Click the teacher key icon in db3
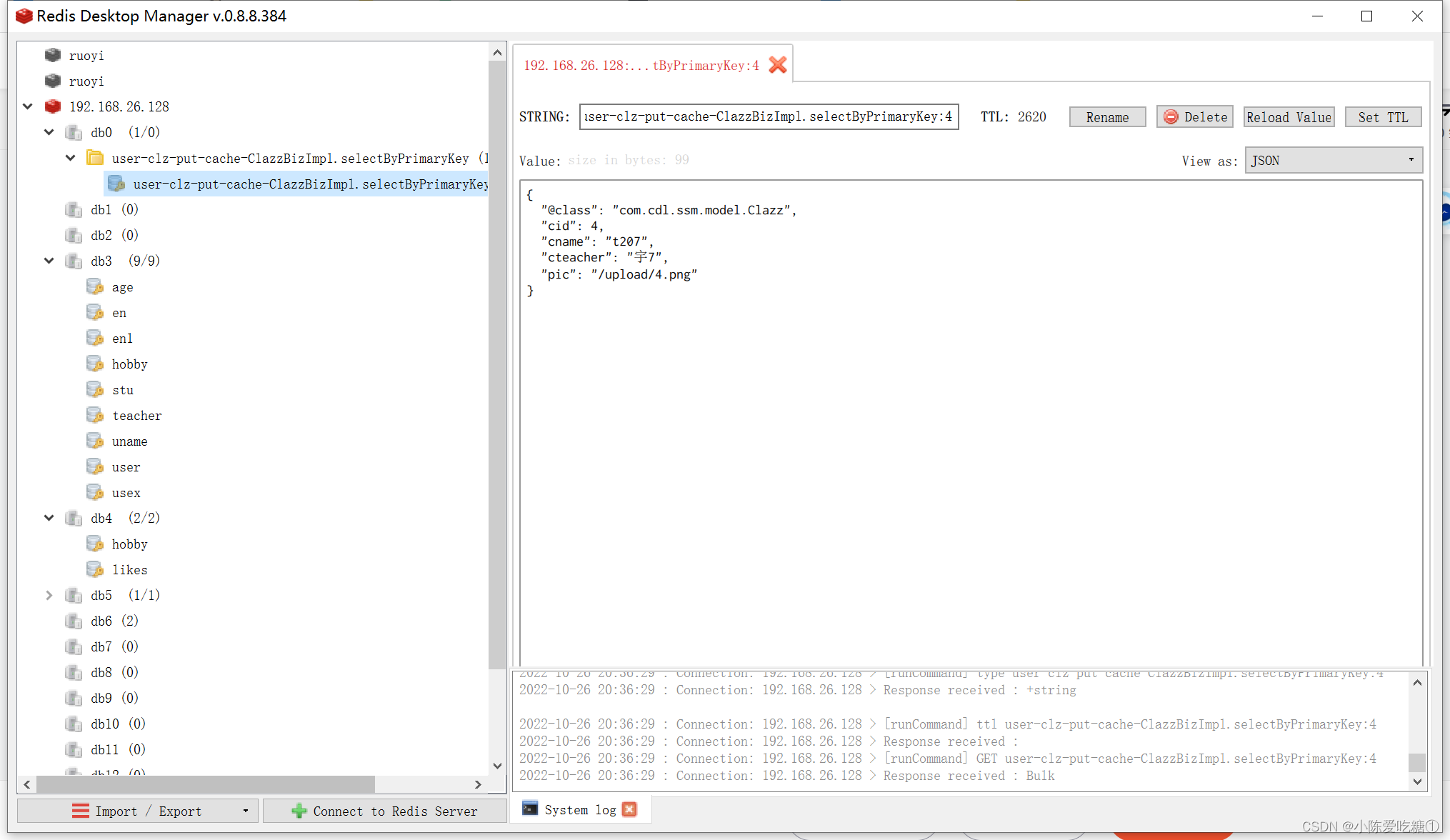 [x=95, y=415]
